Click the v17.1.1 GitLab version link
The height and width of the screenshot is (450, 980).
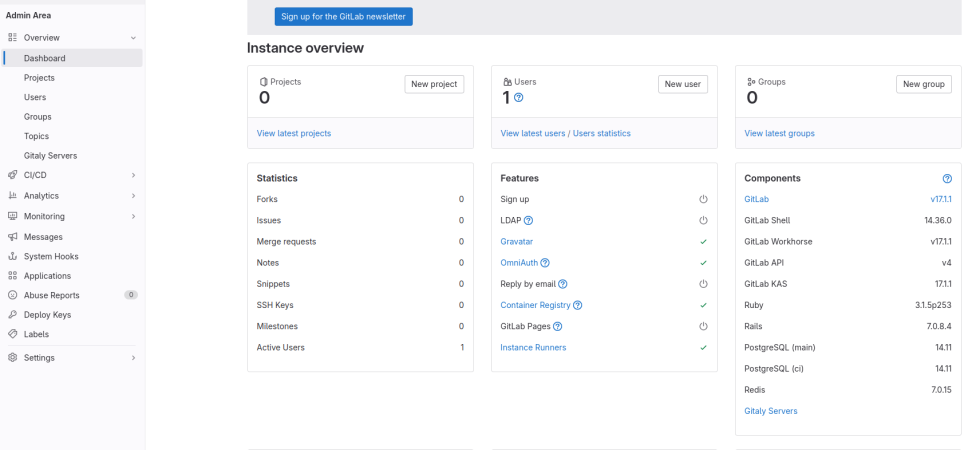click(x=941, y=199)
